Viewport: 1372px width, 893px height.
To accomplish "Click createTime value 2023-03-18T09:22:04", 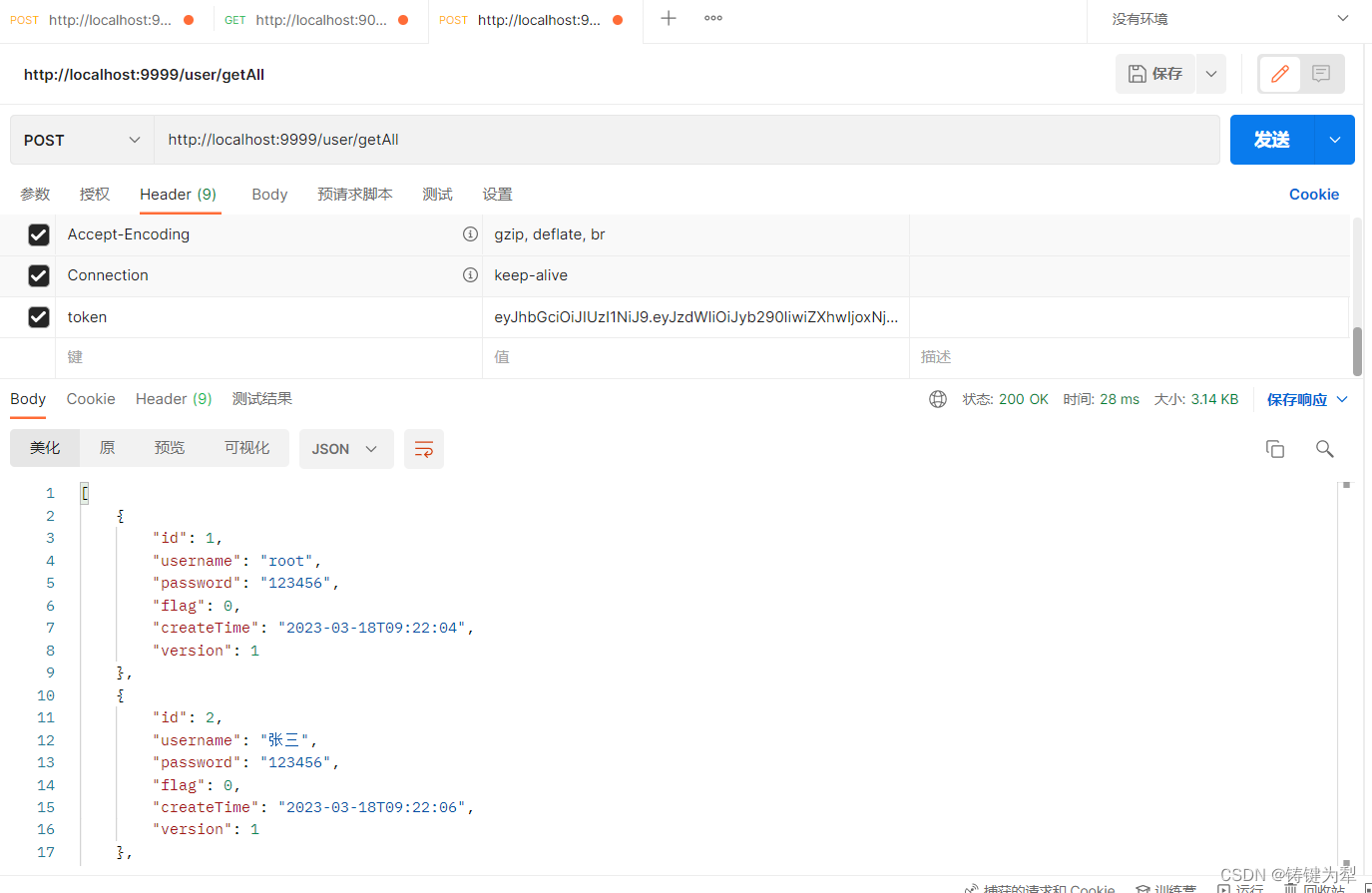I will (372, 628).
